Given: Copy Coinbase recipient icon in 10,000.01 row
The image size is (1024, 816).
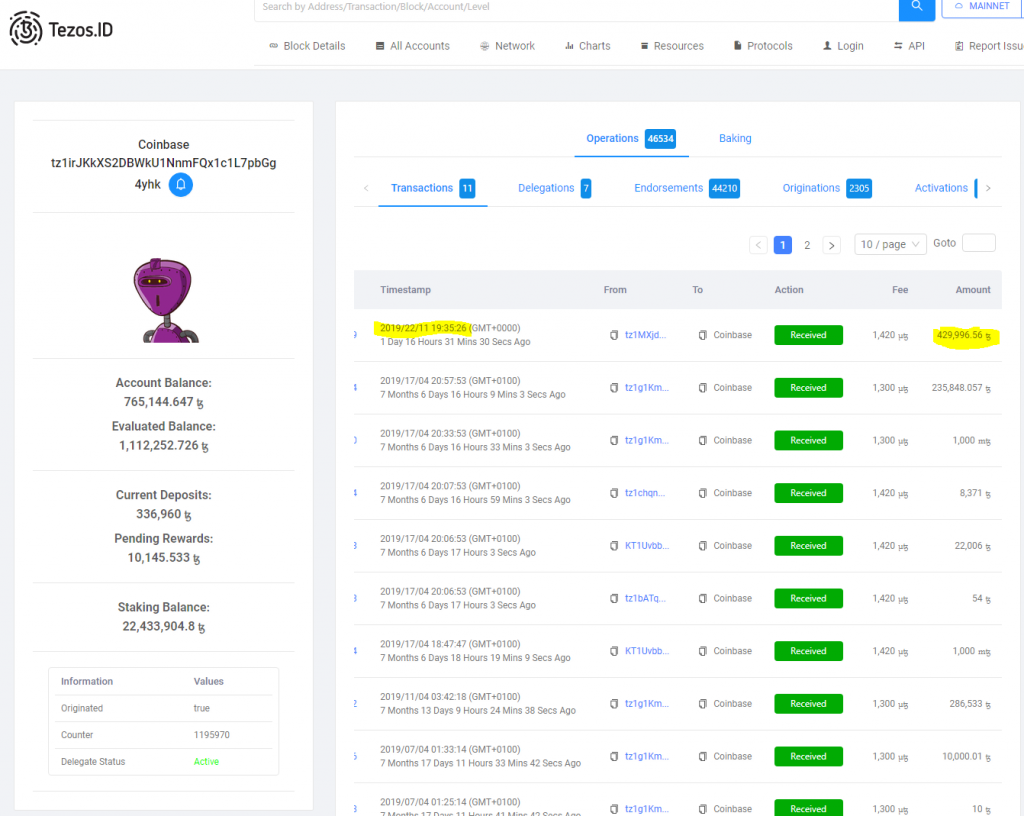Looking at the screenshot, I should point(703,757).
